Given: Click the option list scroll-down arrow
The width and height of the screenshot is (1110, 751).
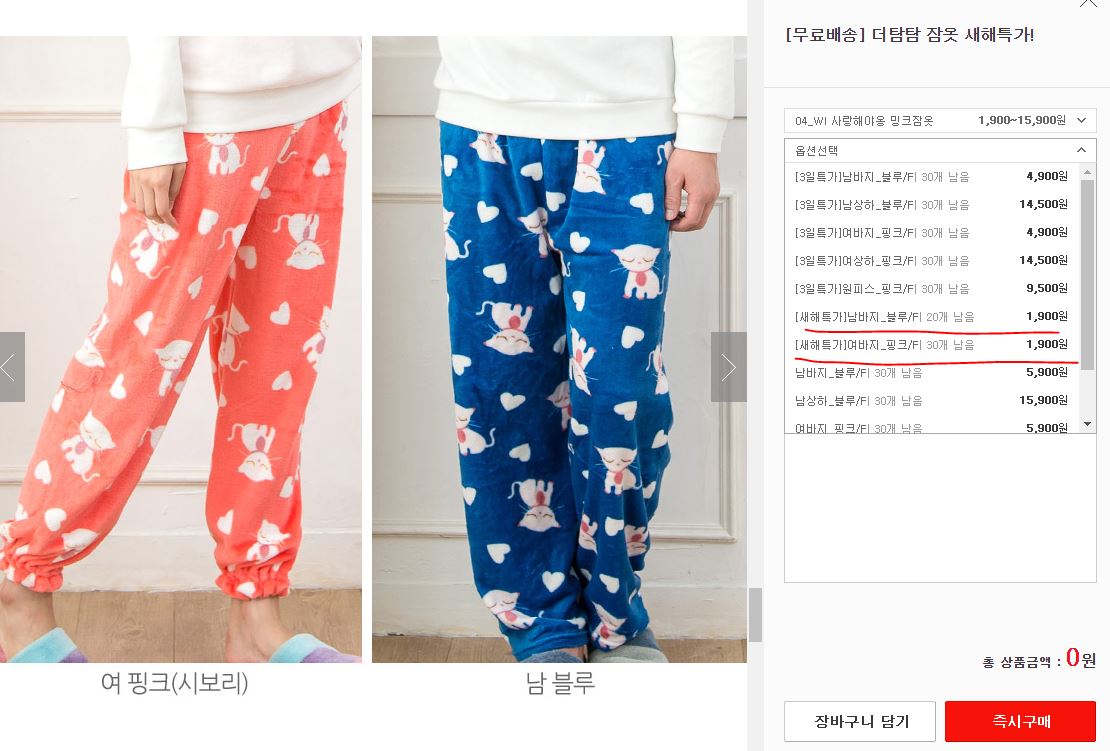Looking at the screenshot, I should tap(1087, 424).
